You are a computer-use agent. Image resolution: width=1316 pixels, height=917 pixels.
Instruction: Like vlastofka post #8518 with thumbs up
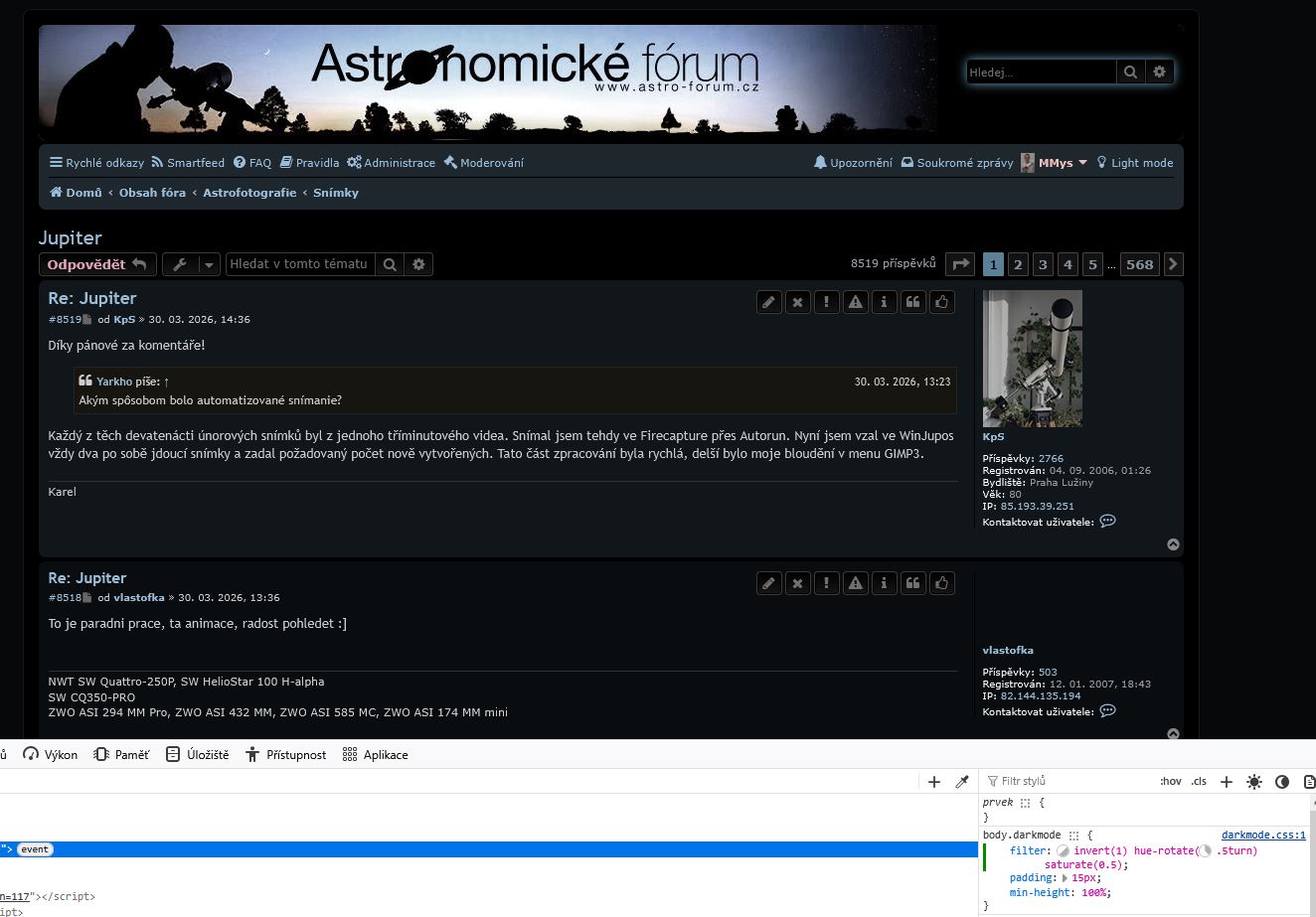[x=942, y=583]
